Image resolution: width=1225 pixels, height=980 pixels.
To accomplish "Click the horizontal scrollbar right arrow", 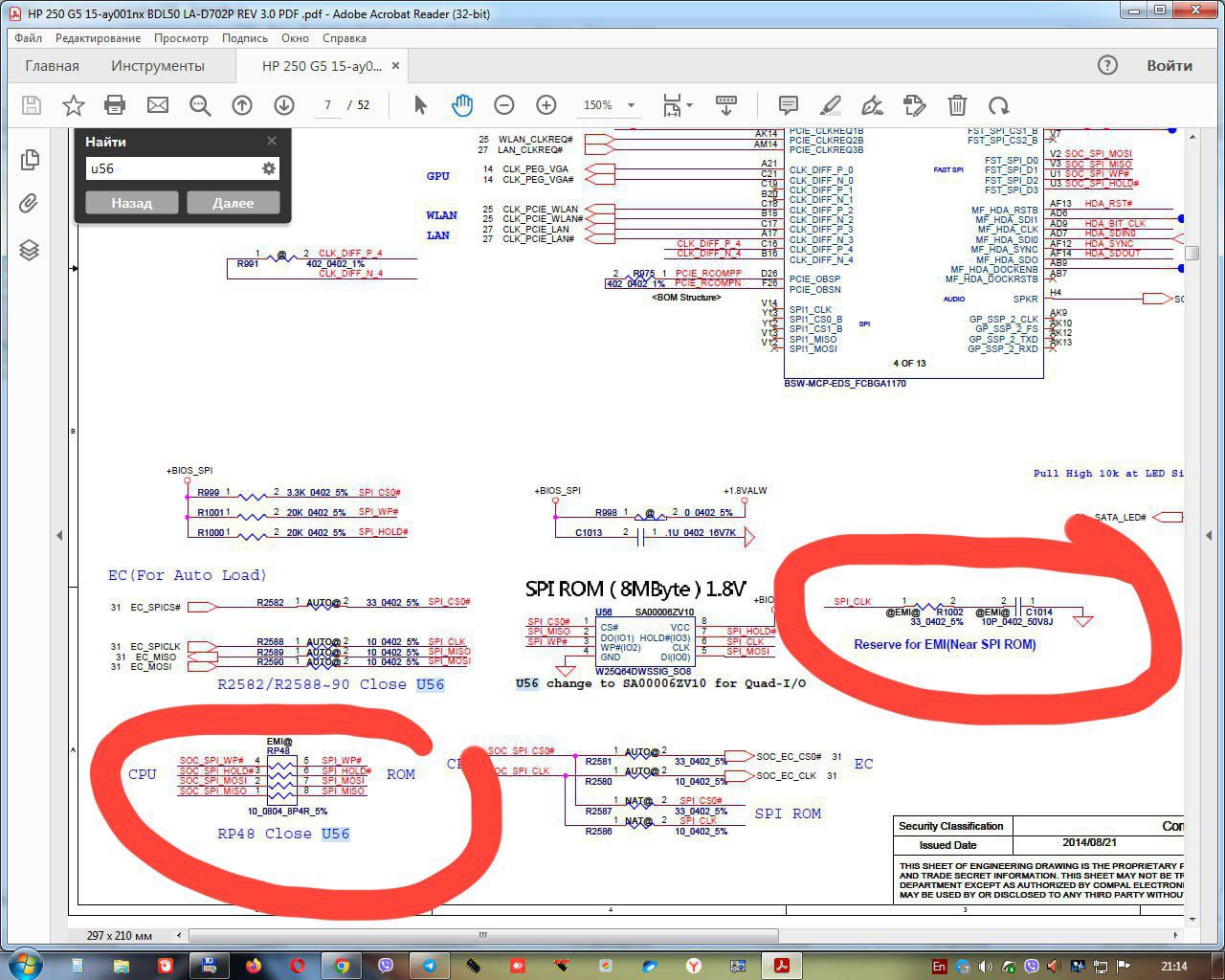I will tap(1176, 935).
